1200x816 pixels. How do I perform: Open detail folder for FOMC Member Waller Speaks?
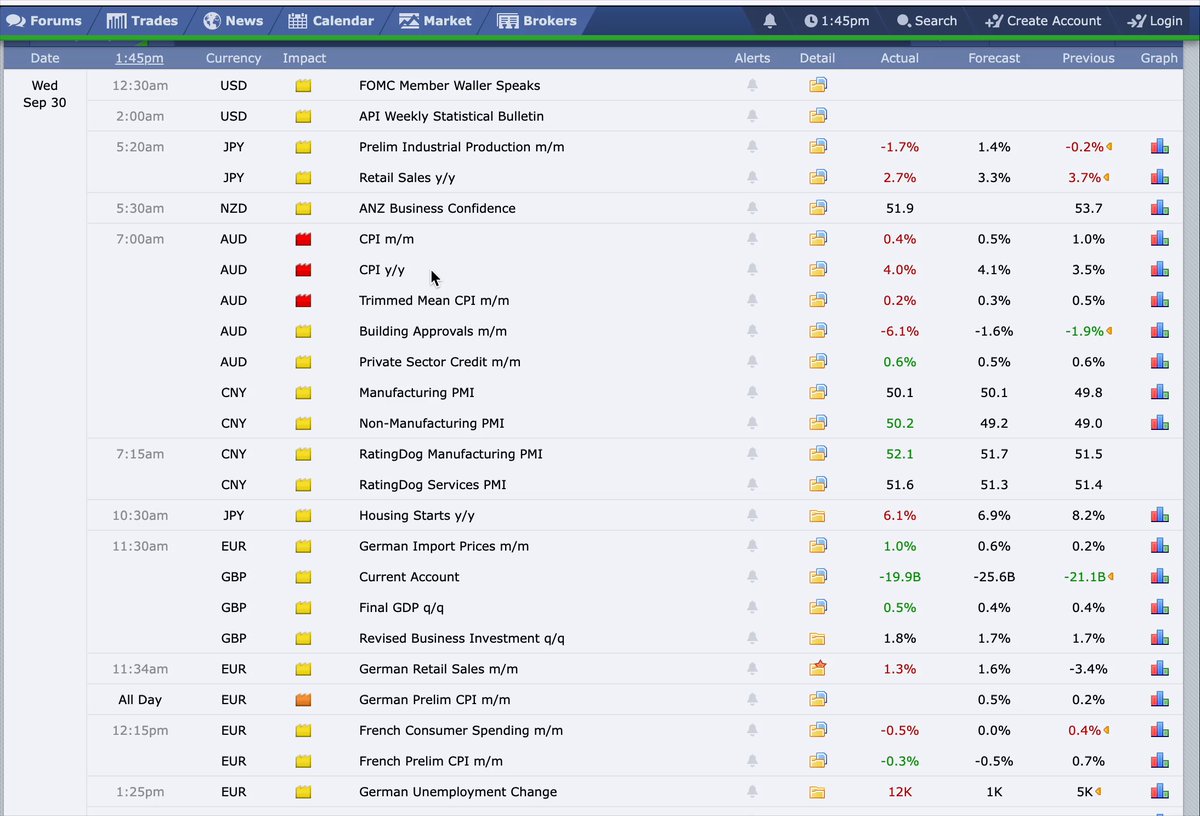coord(818,85)
